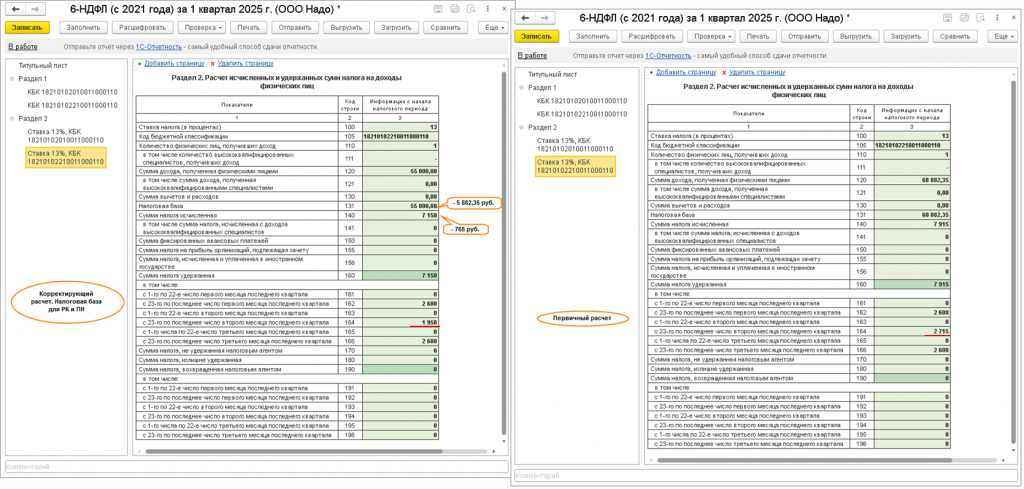Select КБК 18210102210011000110 under Раздел 1, left window
Screen dimensions: 1024x489
click(x=72, y=105)
